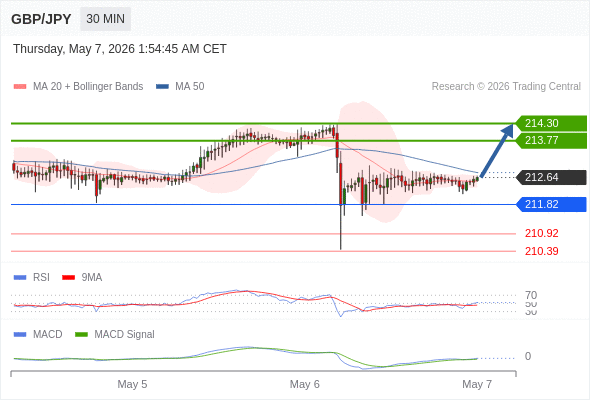Click the blue RSI legend swatch
This screenshot has height=400, width=590.
click(x=20, y=278)
